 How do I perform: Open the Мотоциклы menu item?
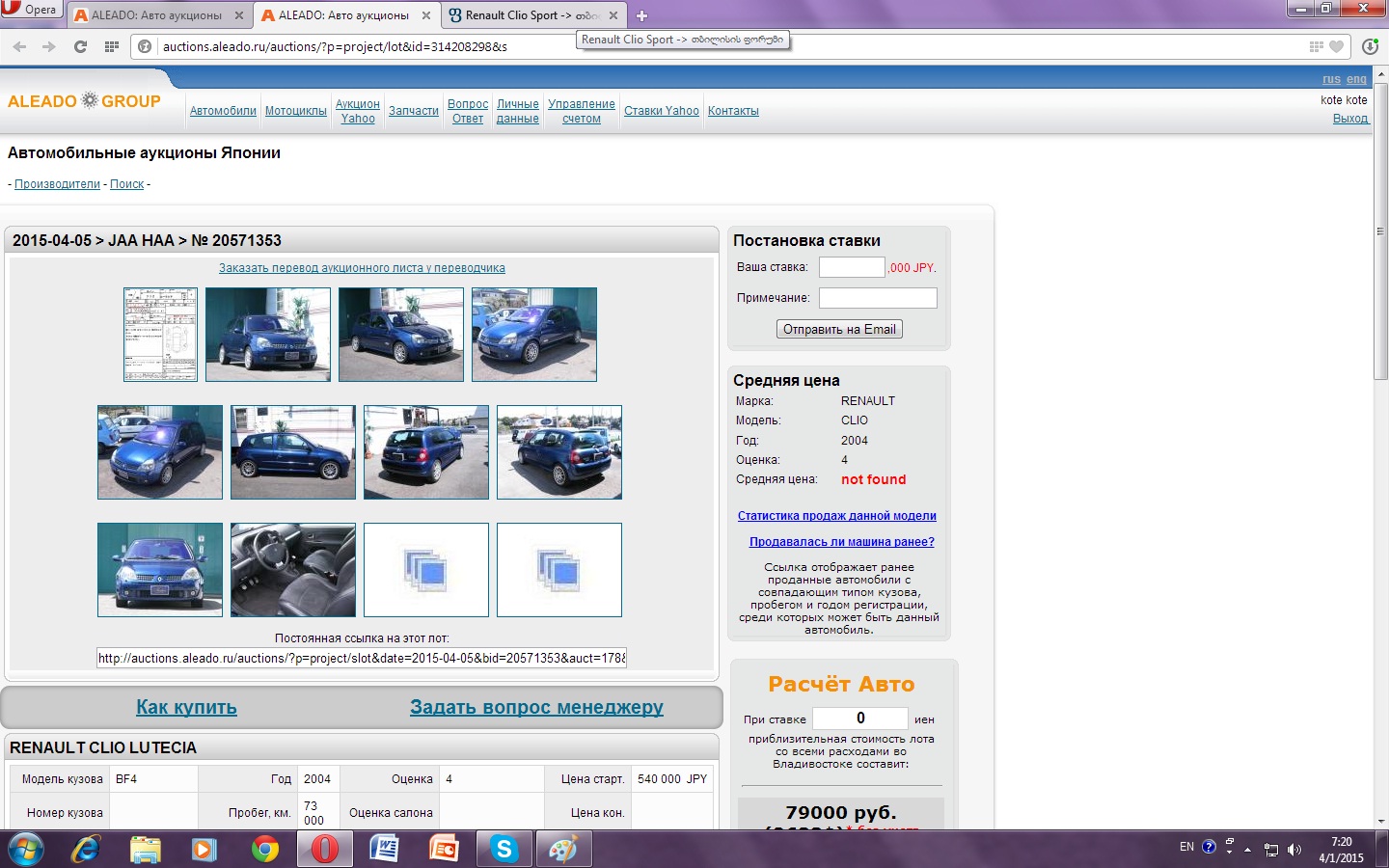point(295,111)
